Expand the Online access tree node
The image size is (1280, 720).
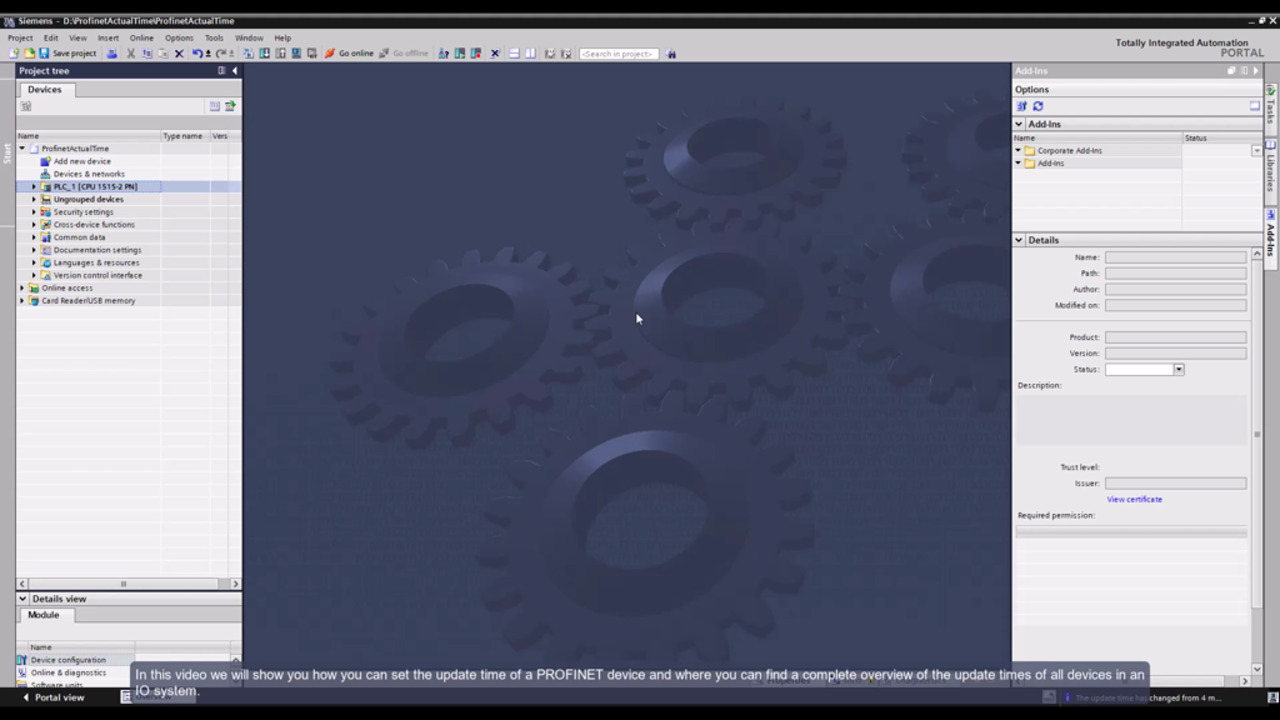pos(22,288)
